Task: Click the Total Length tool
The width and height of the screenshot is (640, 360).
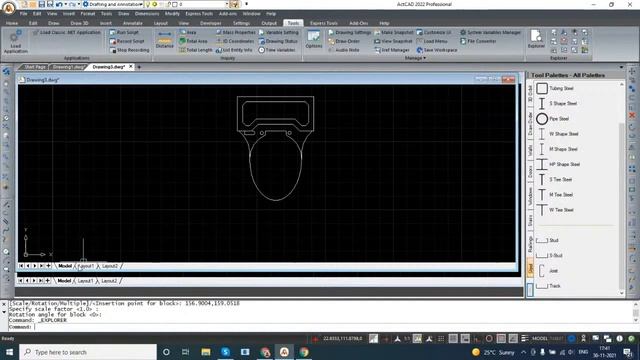Action: [196, 50]
